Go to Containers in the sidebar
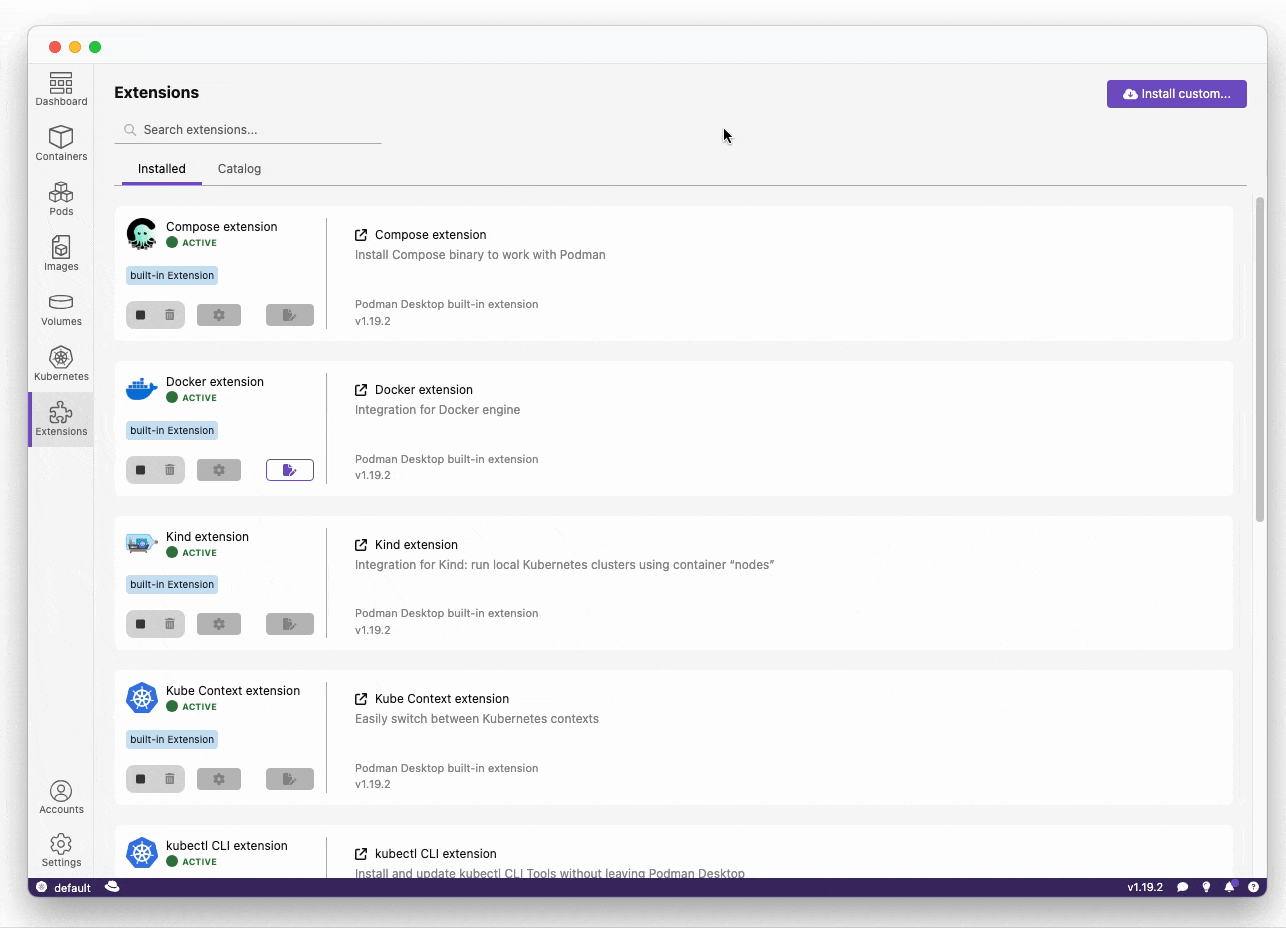Viewport: 1286px width, 928px height. (x=61, y=144)
